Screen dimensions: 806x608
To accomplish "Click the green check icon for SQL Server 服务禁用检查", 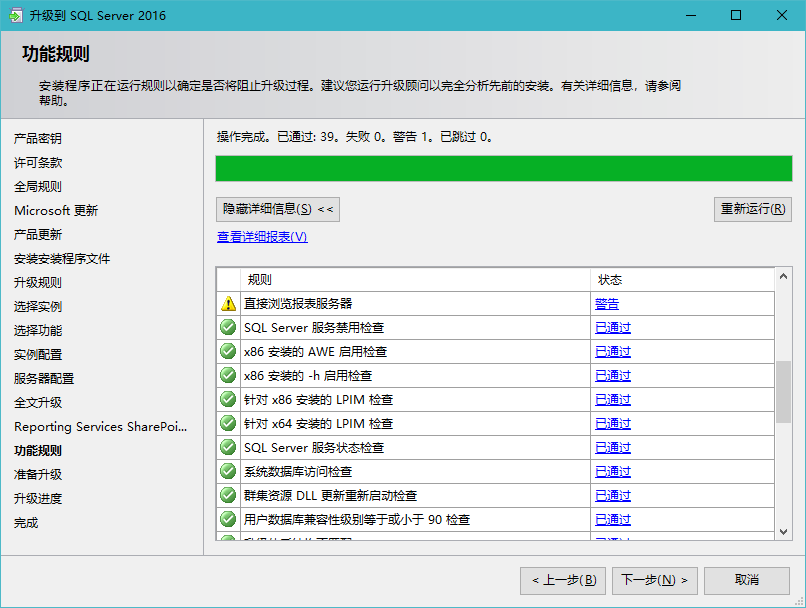I will click(227, 327).
